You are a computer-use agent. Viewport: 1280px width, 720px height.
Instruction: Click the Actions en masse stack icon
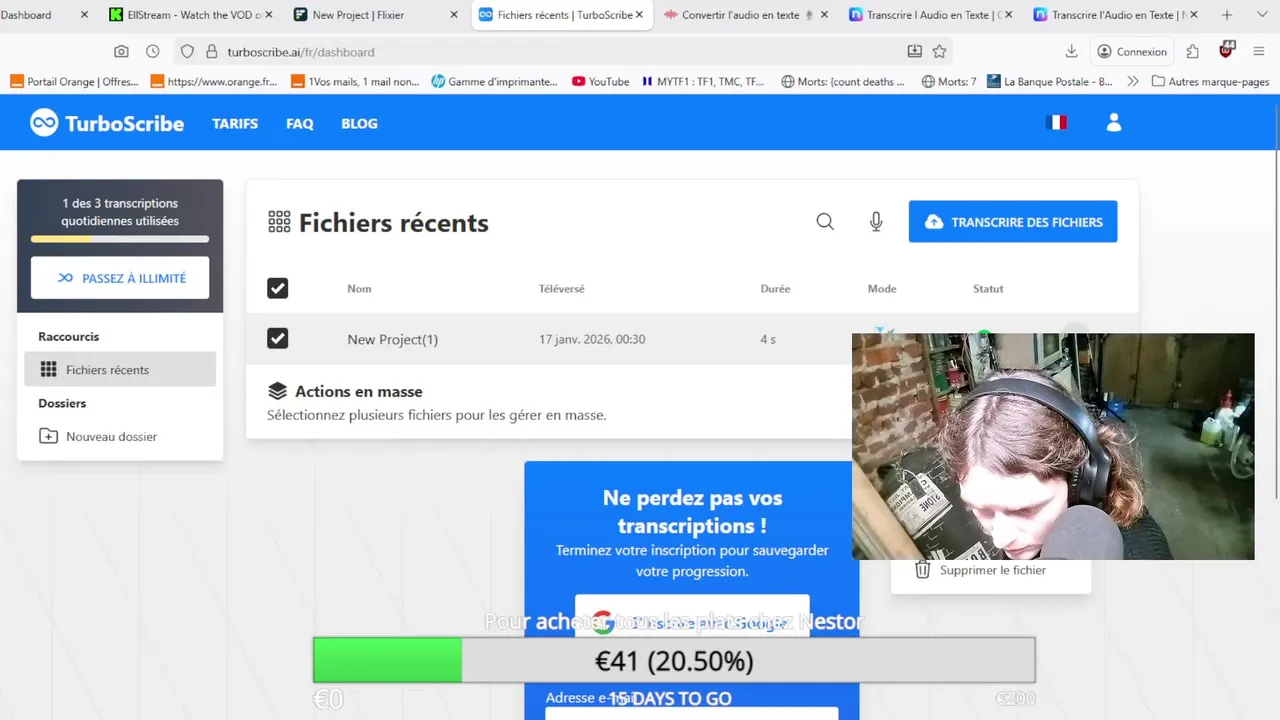click(277, 391)
